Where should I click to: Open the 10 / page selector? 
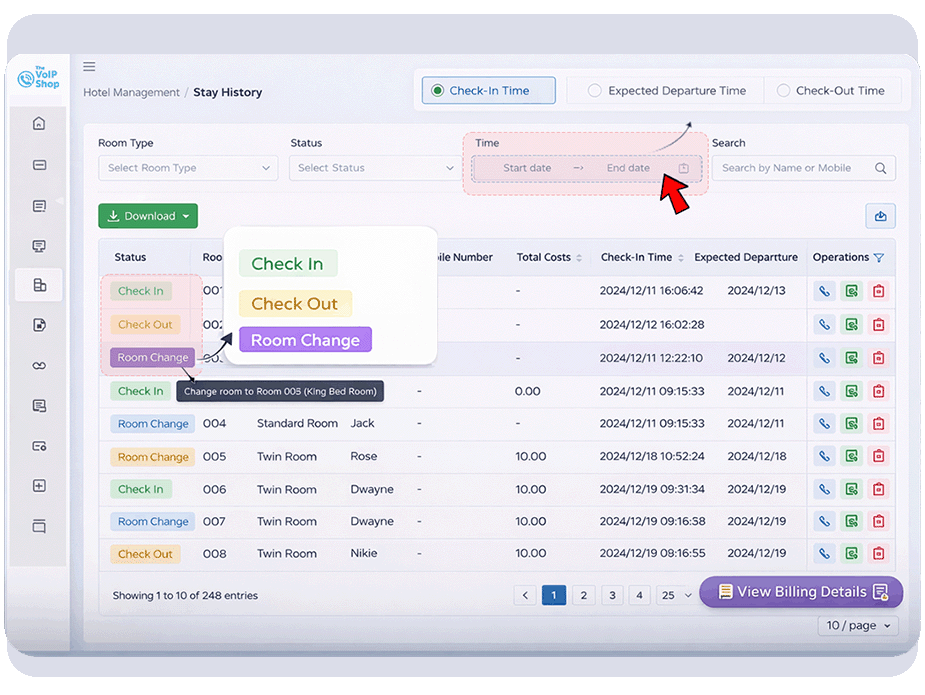click(x=858, y=625)
